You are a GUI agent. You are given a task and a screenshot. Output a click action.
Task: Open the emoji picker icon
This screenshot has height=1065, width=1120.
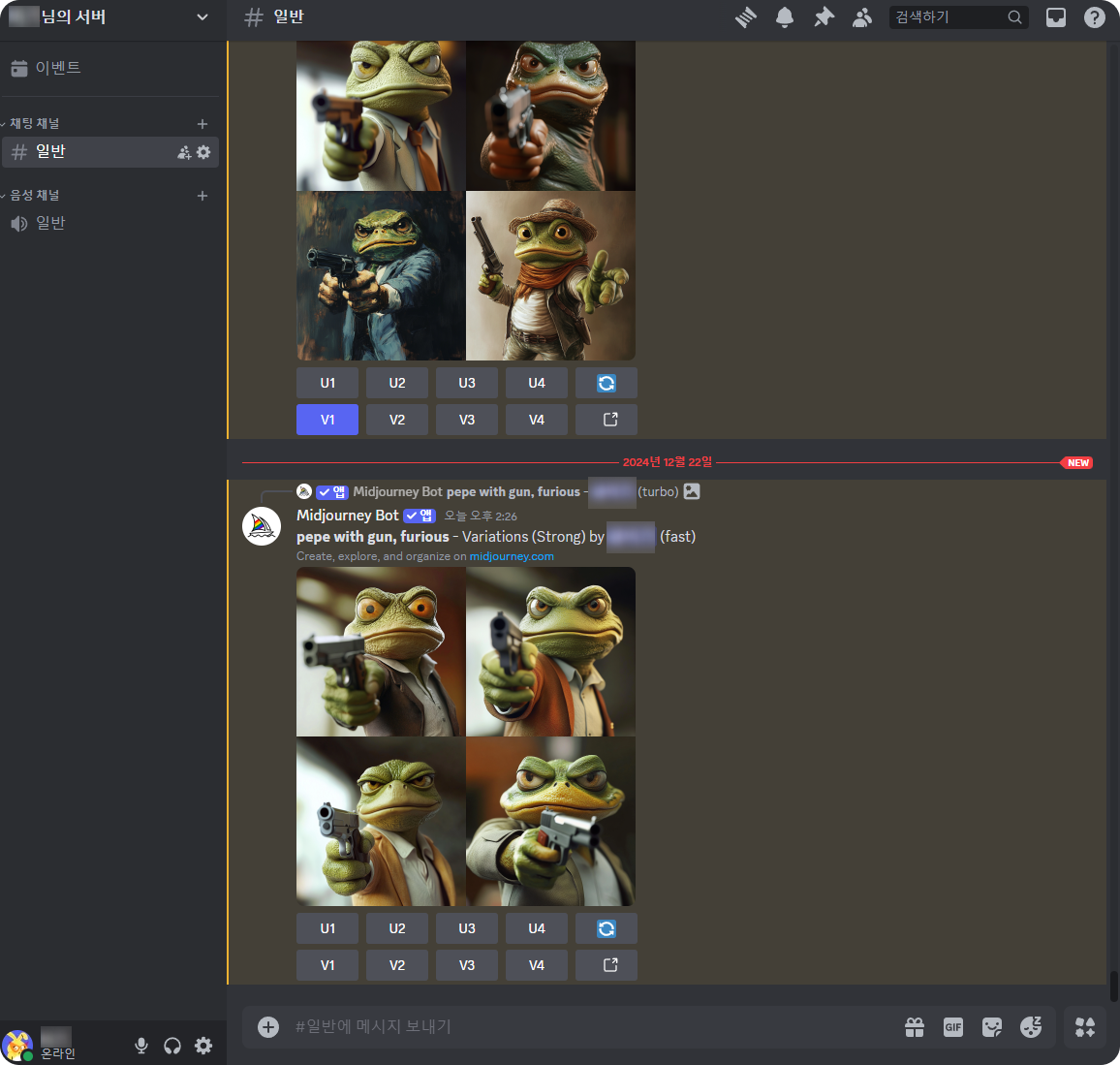pyautogui.click(x=1031, y=1027)
